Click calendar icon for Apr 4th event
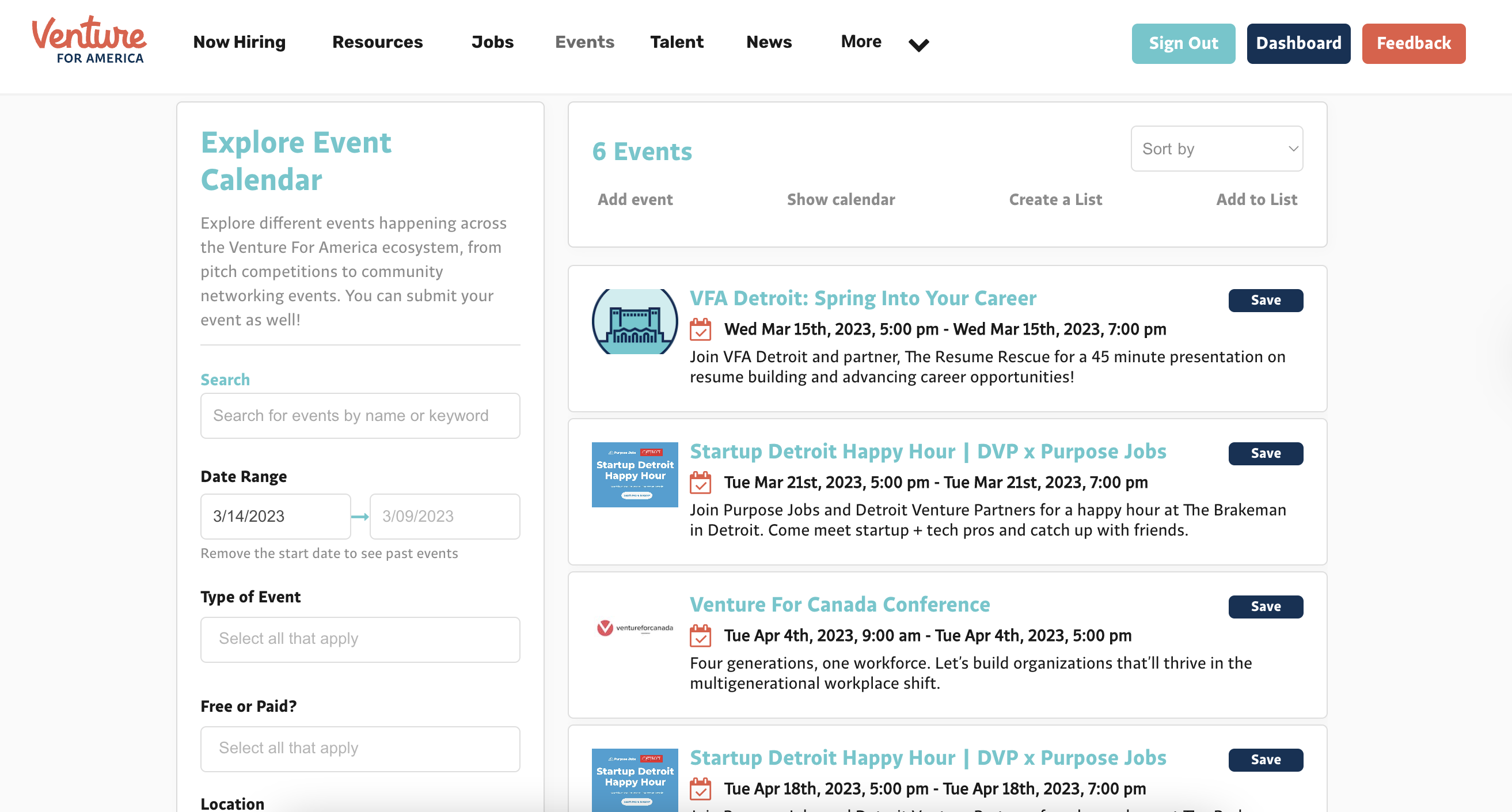The height and width of the screenshot is (812, 1512). [x=700, y=636]
